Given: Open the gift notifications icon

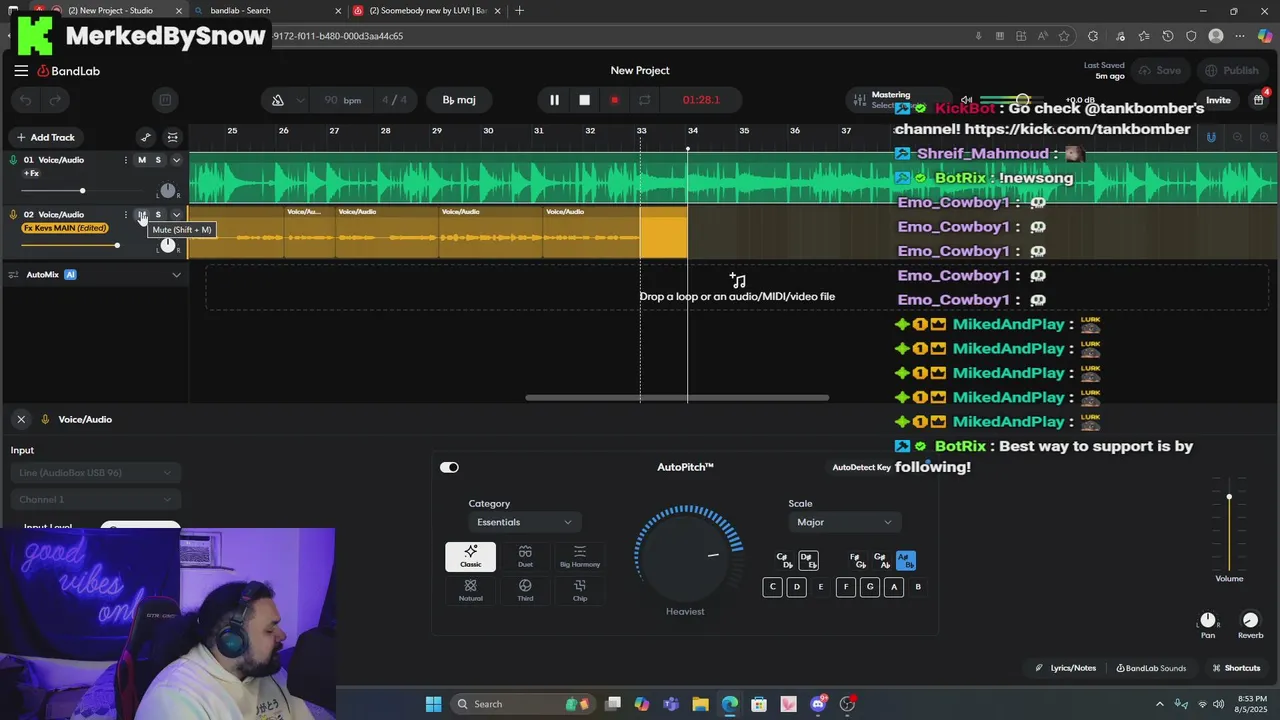Looking at the screenshot, I should (x=1259, y=100).
